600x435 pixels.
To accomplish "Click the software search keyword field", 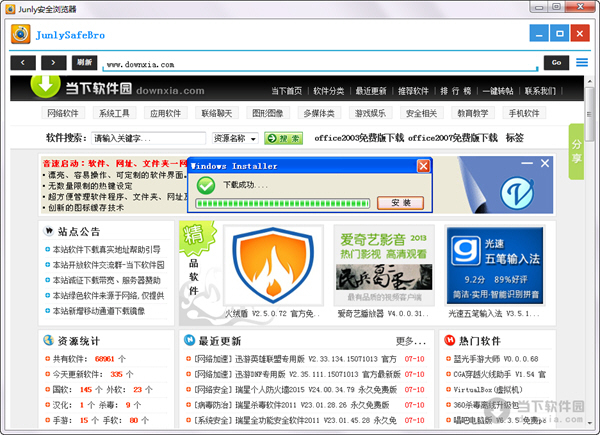I will [148, 138].
